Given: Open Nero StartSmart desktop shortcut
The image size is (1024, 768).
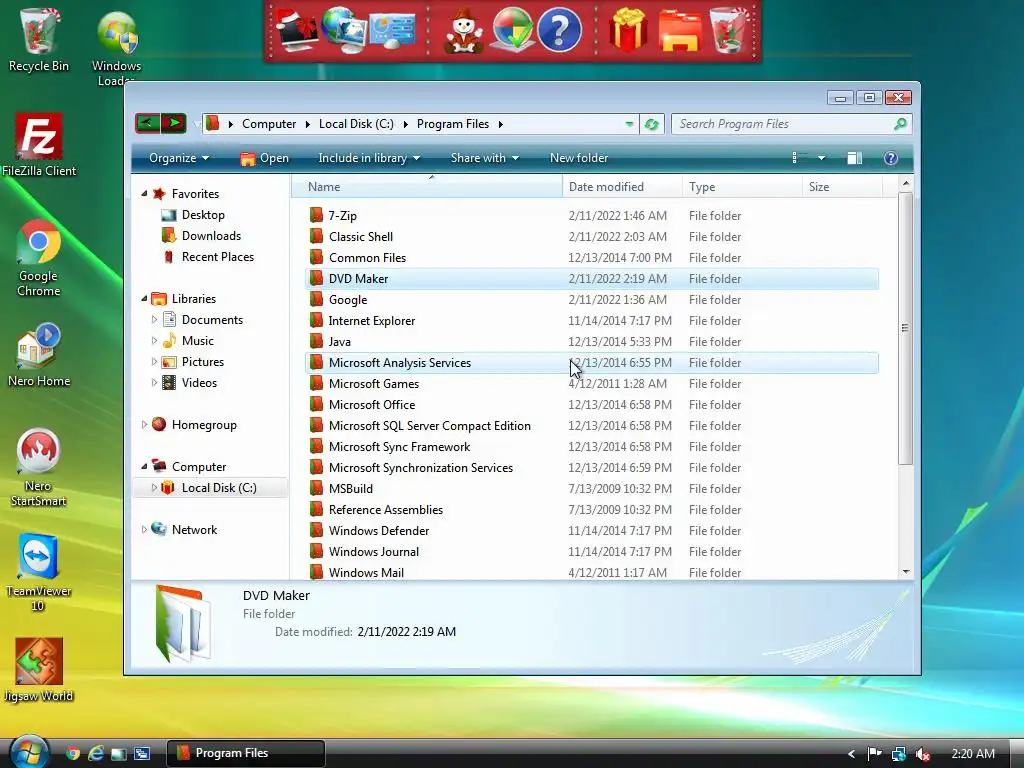Looking at the screenshot, I should pos(39,466).
